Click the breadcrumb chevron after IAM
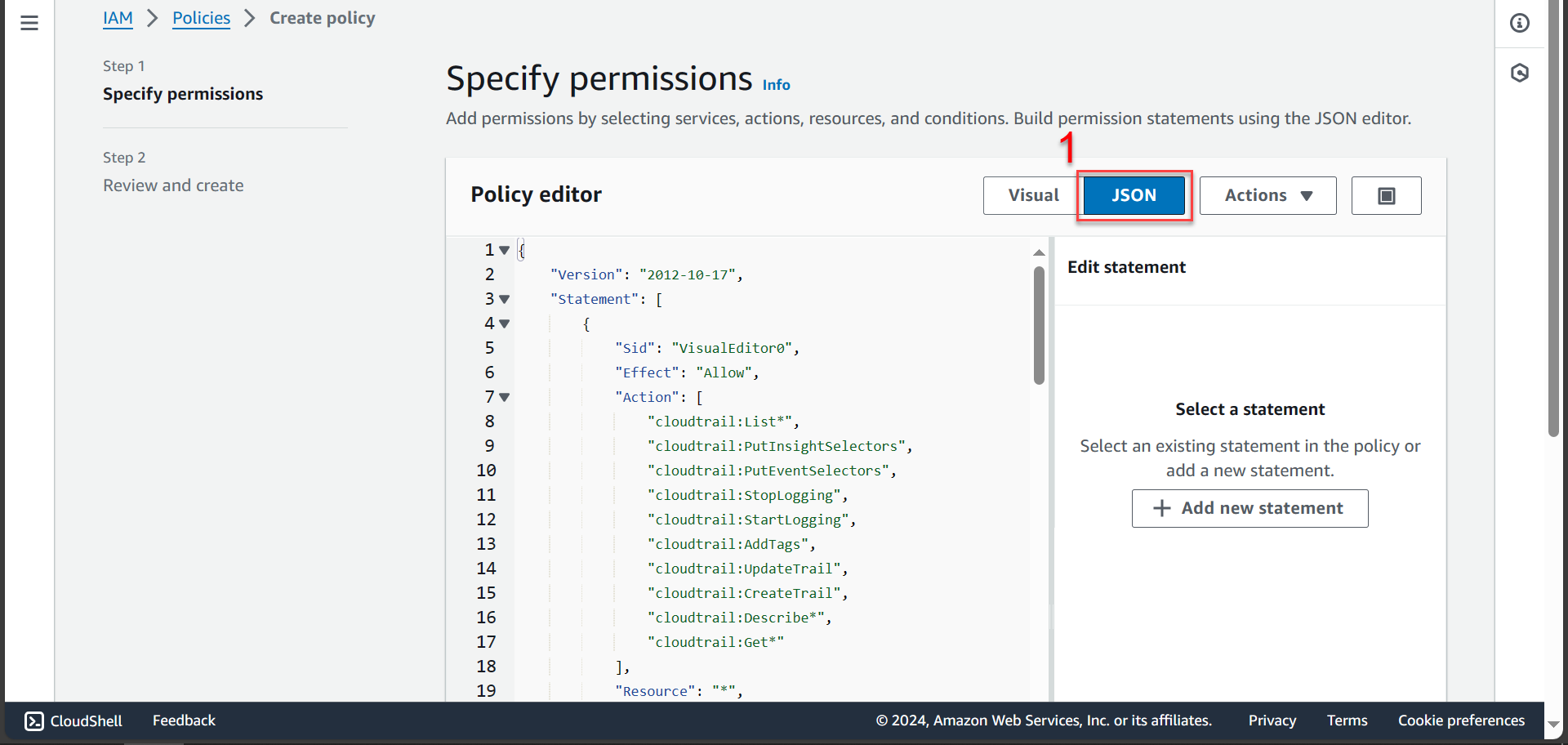 153,18
